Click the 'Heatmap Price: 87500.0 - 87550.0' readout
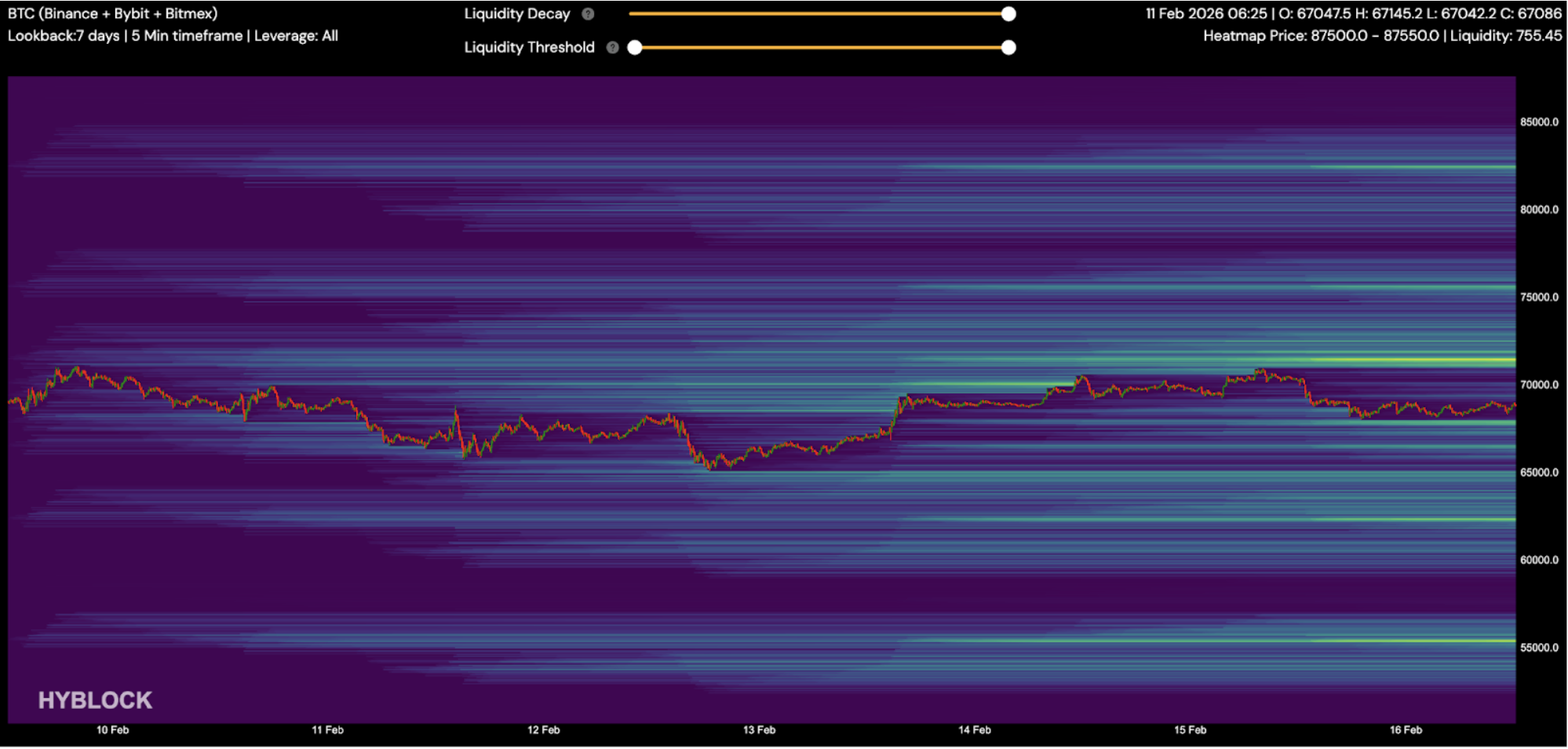This screenshot has width=1568, height=749. pos(1321,36)
